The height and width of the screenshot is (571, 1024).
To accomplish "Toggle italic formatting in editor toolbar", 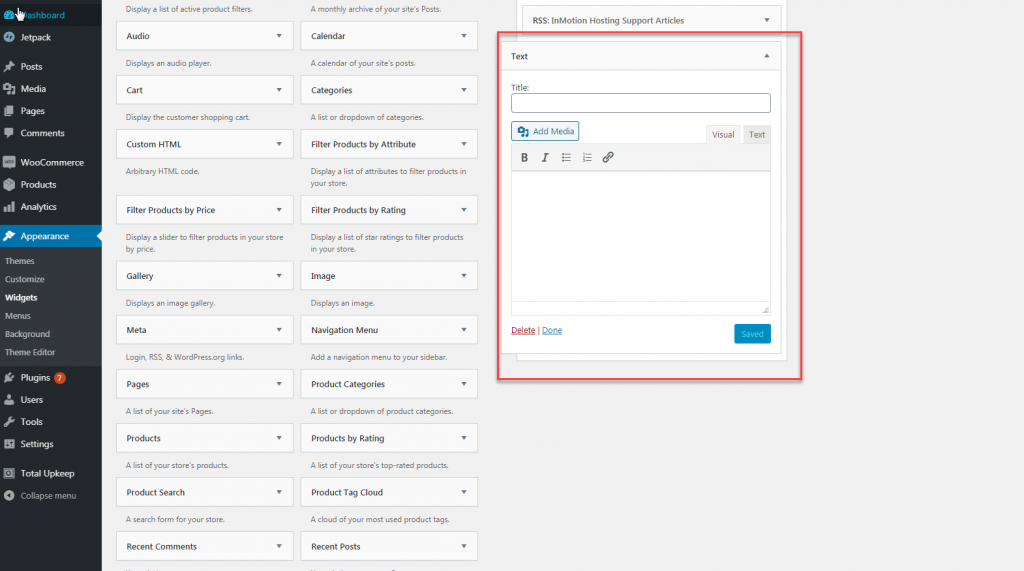I will (545, 157).
